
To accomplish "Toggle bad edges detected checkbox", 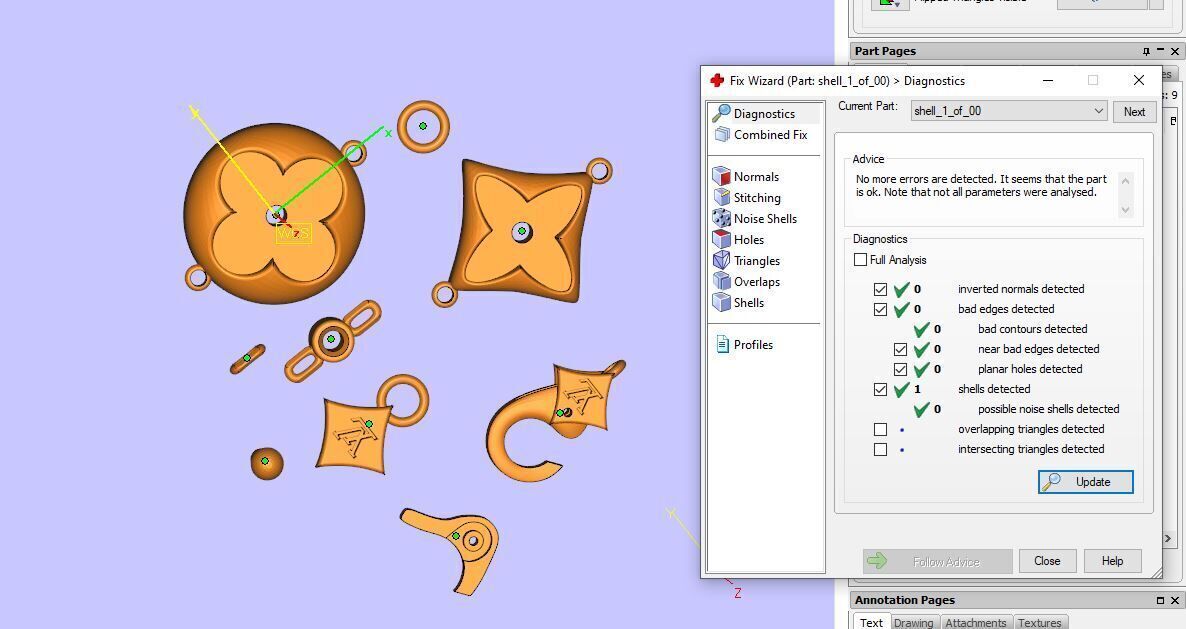I will point(880,309).
